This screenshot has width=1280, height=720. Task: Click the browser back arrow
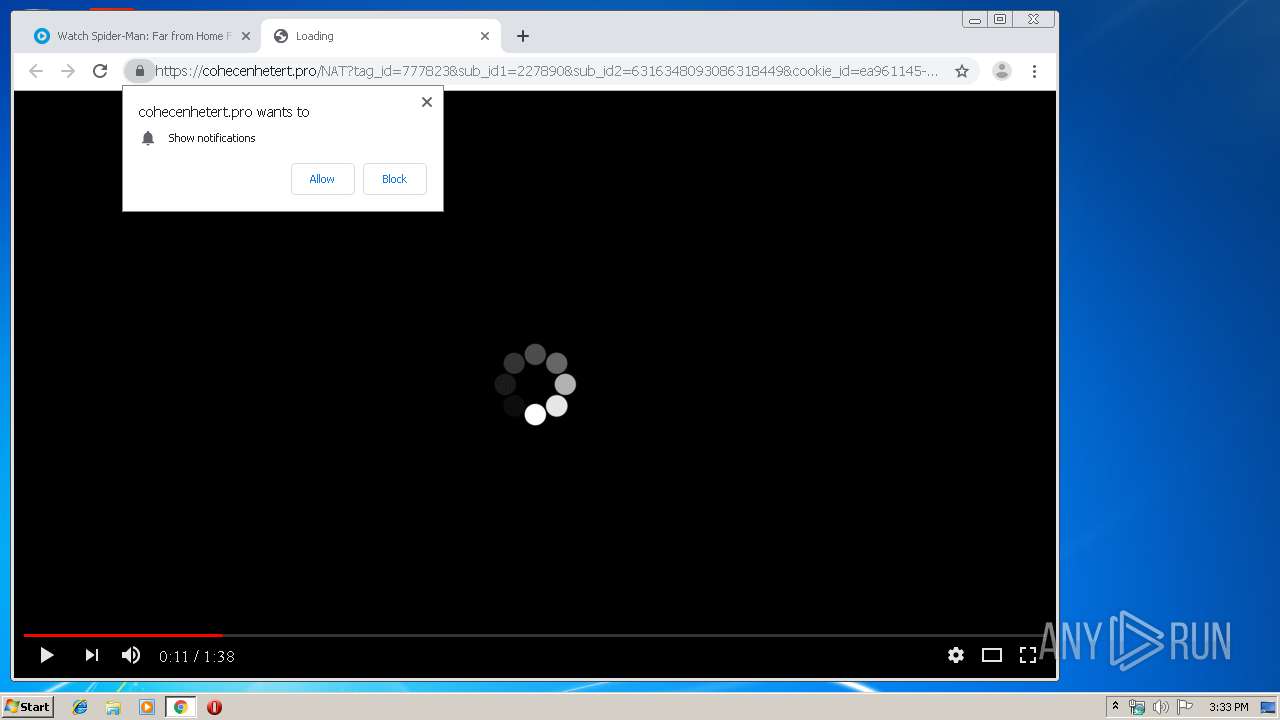point(36,71)
